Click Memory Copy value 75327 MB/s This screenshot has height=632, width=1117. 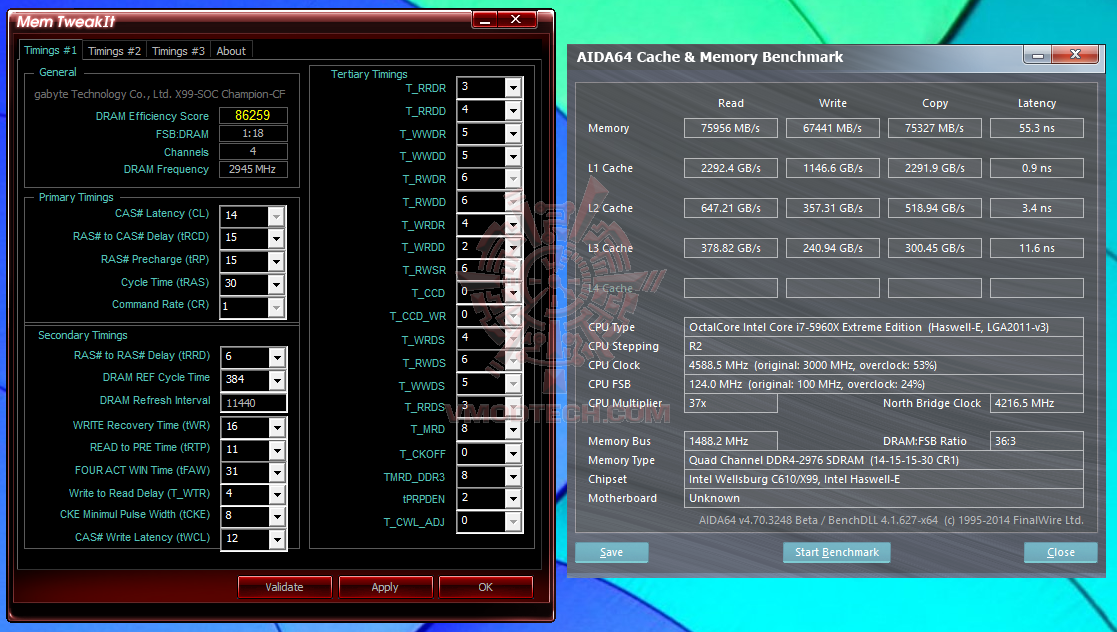pyautogui.click(x=935, y=128)
